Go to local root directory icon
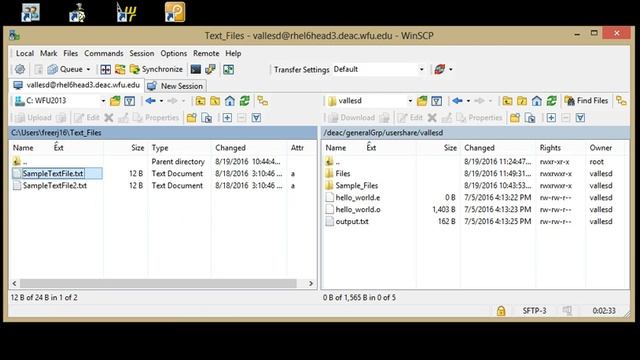 click(215, 101)
